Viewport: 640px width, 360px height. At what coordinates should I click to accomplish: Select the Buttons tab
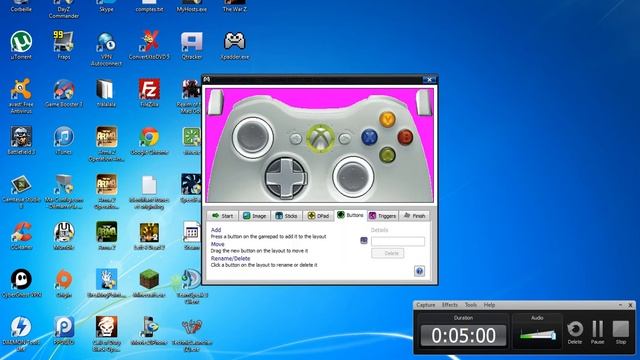coord(350,215)
